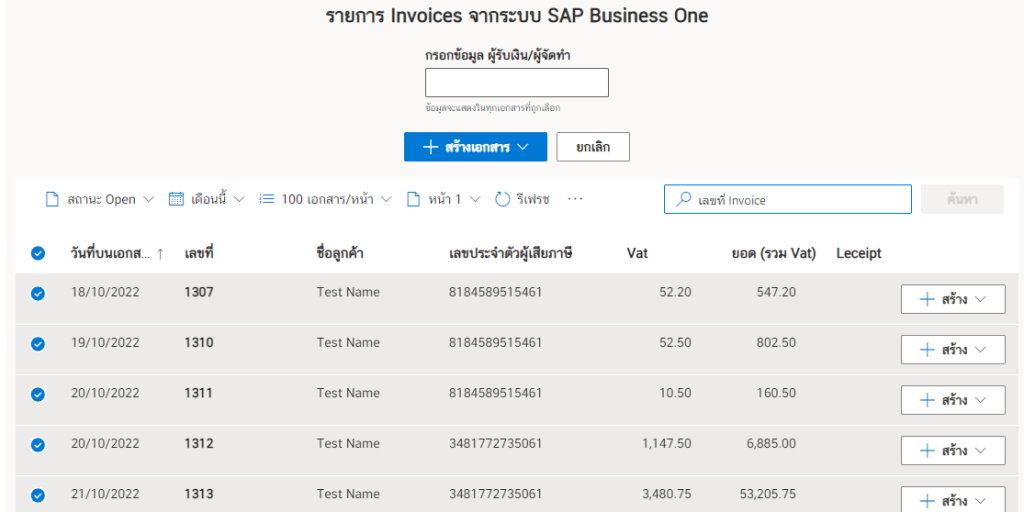The height and width of the screenshot is (512, 1024).
Task: Open the three-dots more options menu
Action: point(575,199)
